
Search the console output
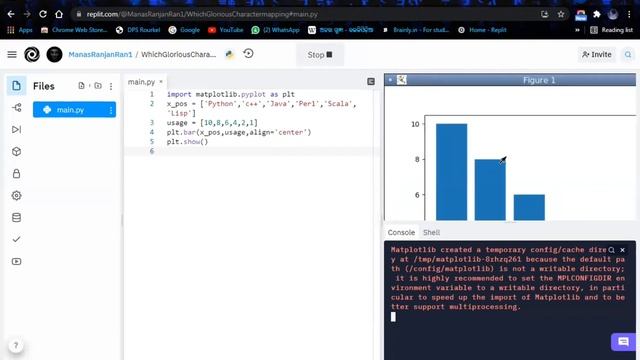point(611,250)
